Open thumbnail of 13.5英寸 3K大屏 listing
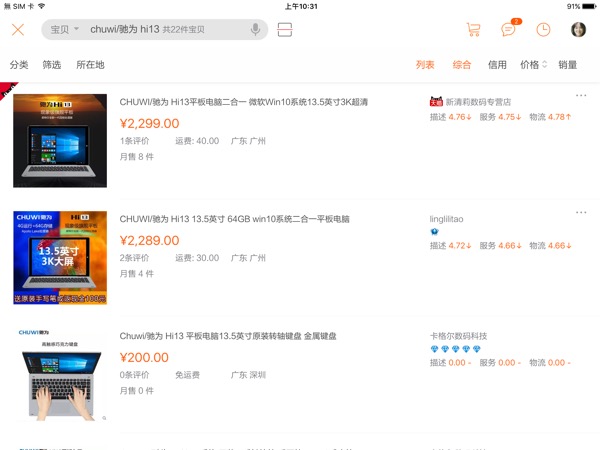This screenshot has width=600, height=450. pyautogui.click(x=60, y=258)
